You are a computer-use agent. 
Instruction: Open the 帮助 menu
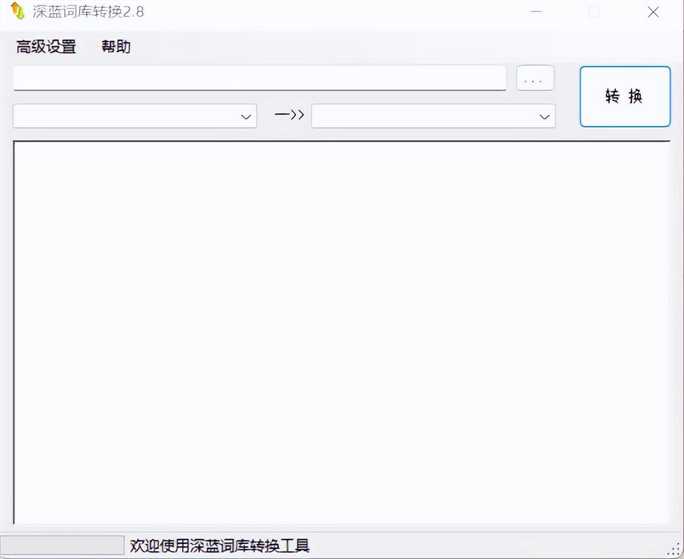pyautogui.click(x=116, y=47)
